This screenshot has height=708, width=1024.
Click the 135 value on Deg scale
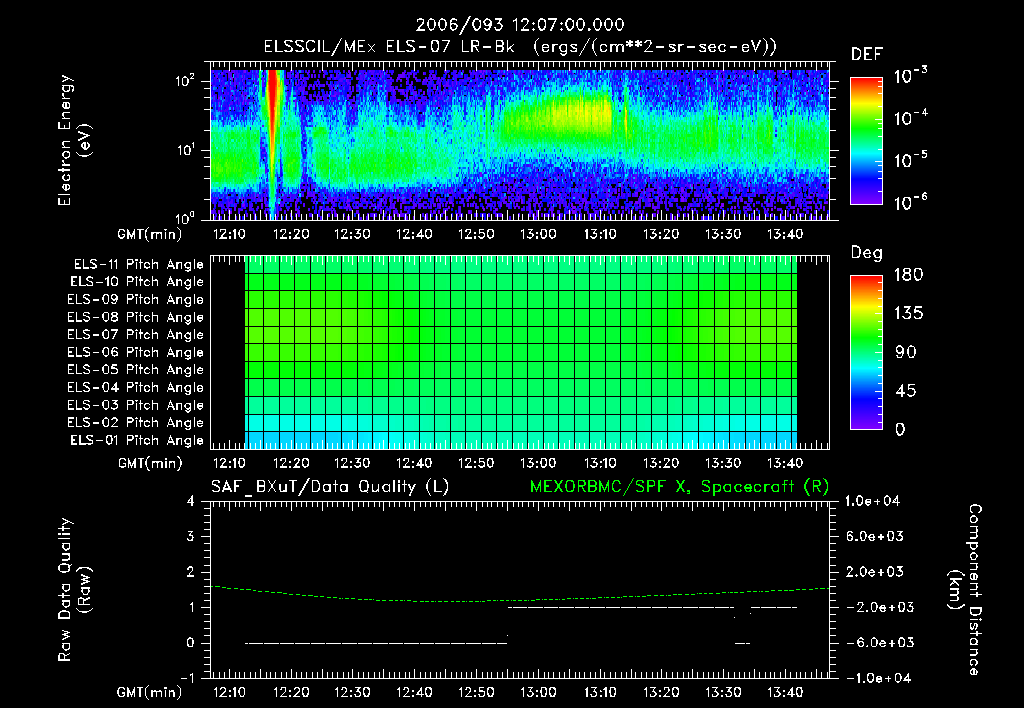tap(908, 314)
